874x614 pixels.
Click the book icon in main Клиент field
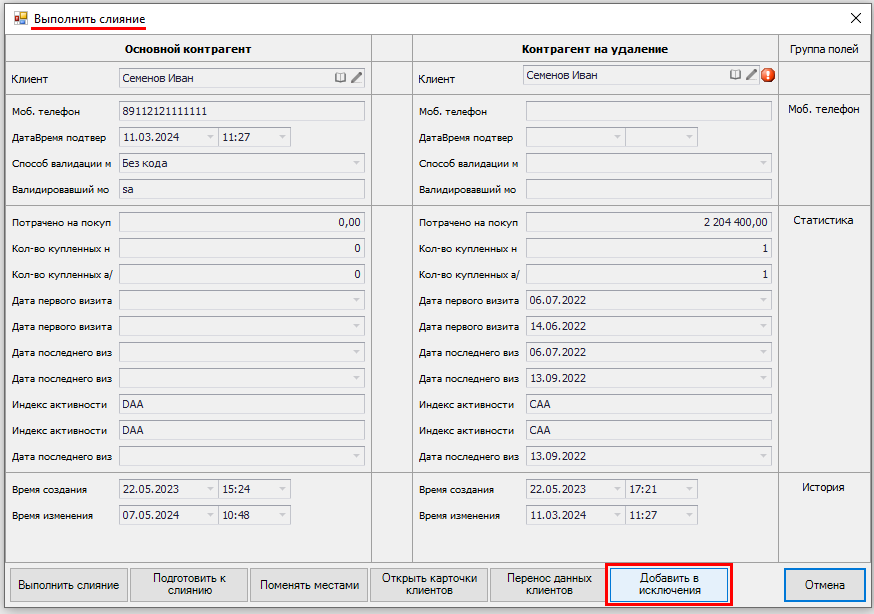point(340,77)
